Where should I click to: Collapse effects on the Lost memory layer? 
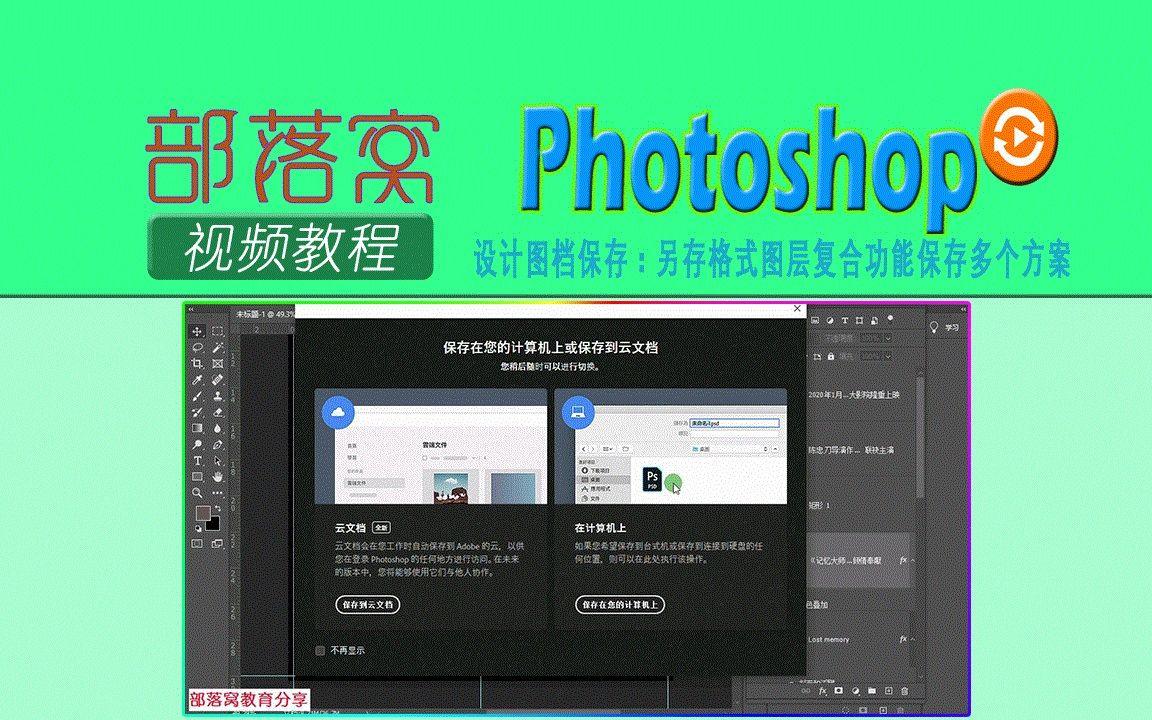pos(913,639)
